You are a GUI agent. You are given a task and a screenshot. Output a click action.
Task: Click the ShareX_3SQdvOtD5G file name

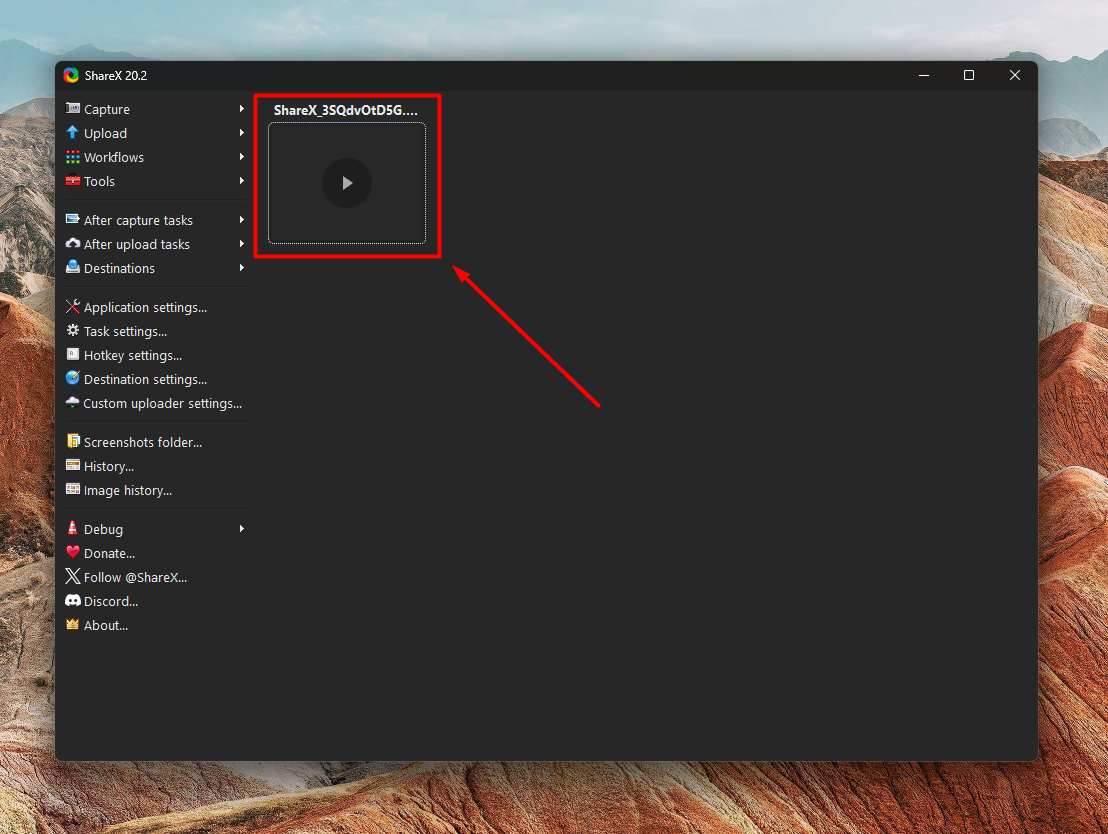346,110
